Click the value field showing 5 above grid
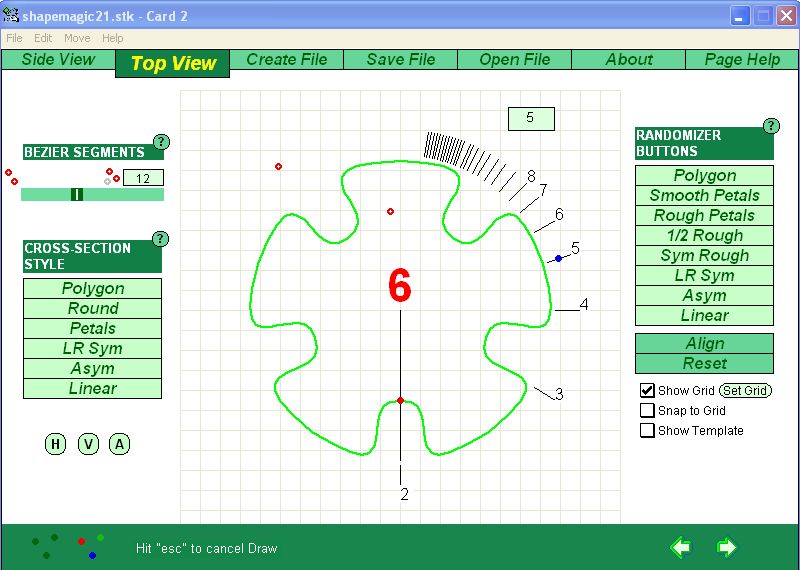Screen dimensions: 800x570 click(531, 119)
